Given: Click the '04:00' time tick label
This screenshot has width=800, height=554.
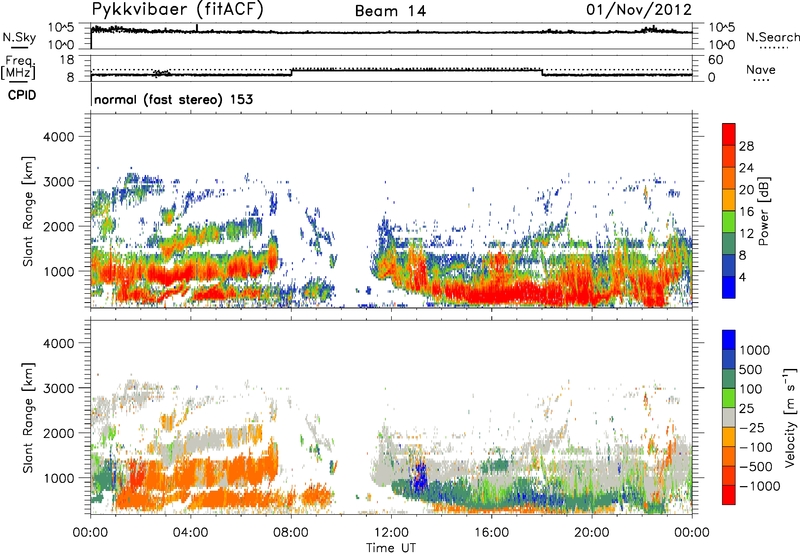Looking at the screenshot, I should click(190, 533).
